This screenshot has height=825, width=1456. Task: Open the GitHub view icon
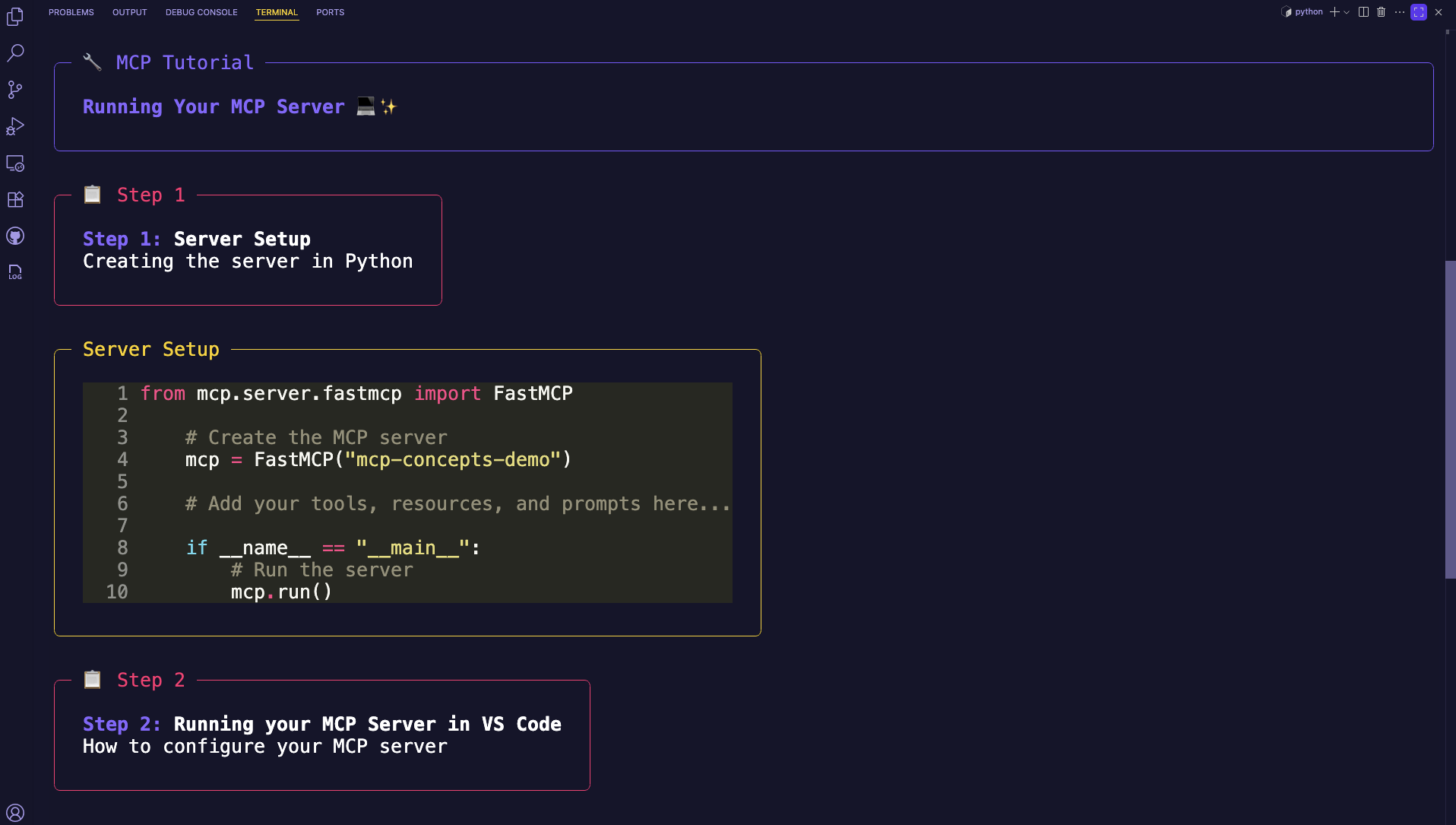(x=15, y=236)
